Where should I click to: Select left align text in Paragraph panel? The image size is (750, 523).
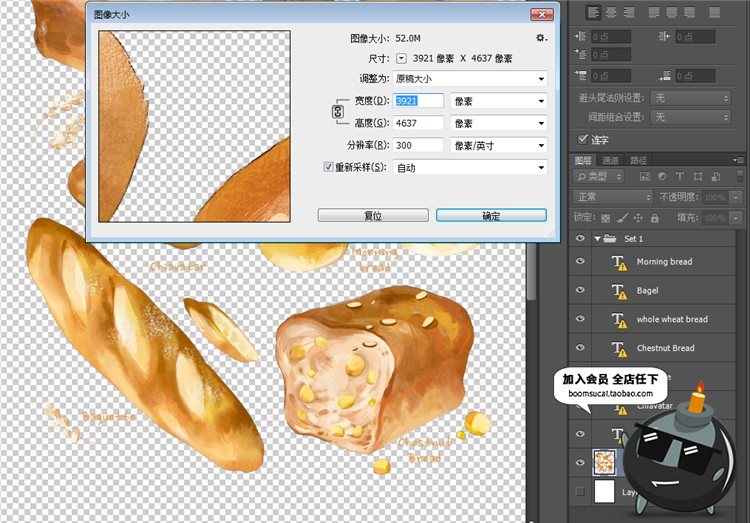[x=593, y=12]
